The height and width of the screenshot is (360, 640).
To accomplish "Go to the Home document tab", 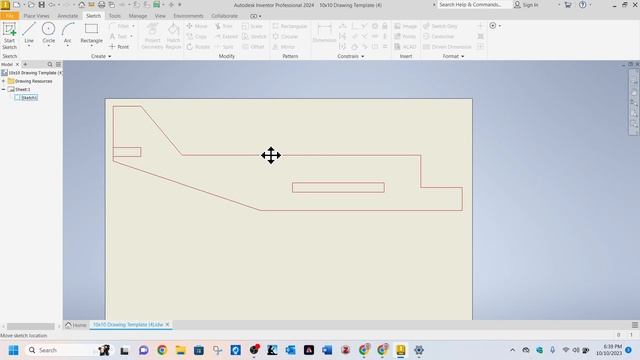I will (x=76, y=325).
